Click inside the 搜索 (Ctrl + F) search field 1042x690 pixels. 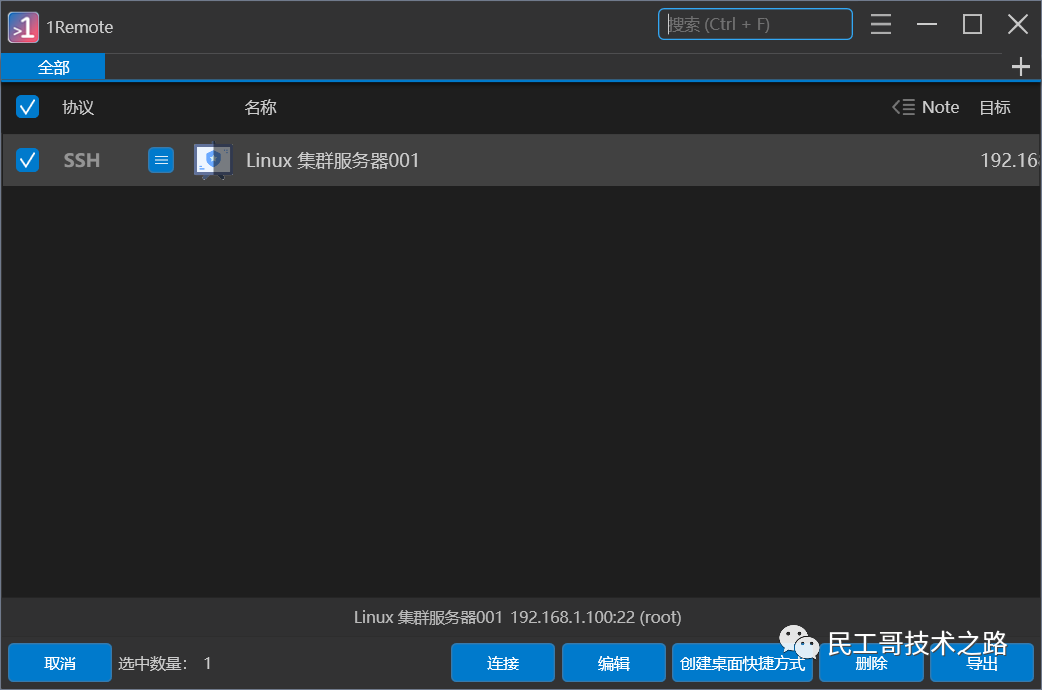755,24
